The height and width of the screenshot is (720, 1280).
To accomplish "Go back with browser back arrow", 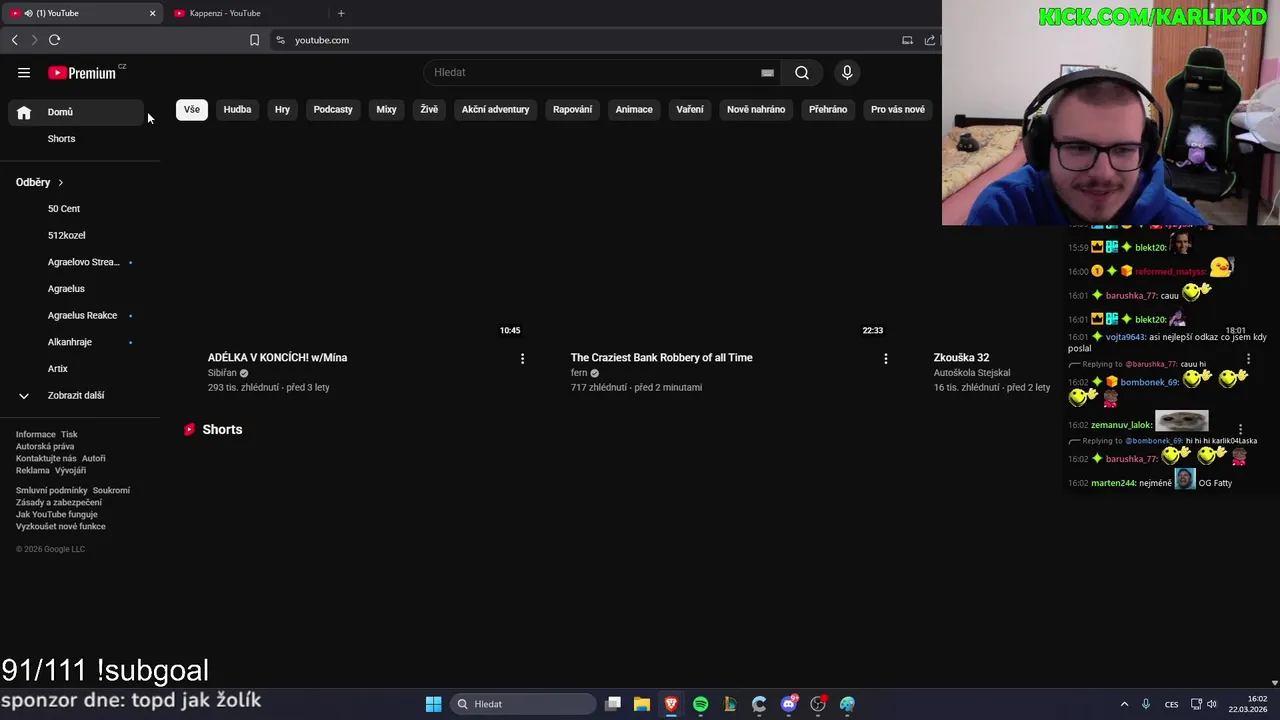I will click(15, 40).
